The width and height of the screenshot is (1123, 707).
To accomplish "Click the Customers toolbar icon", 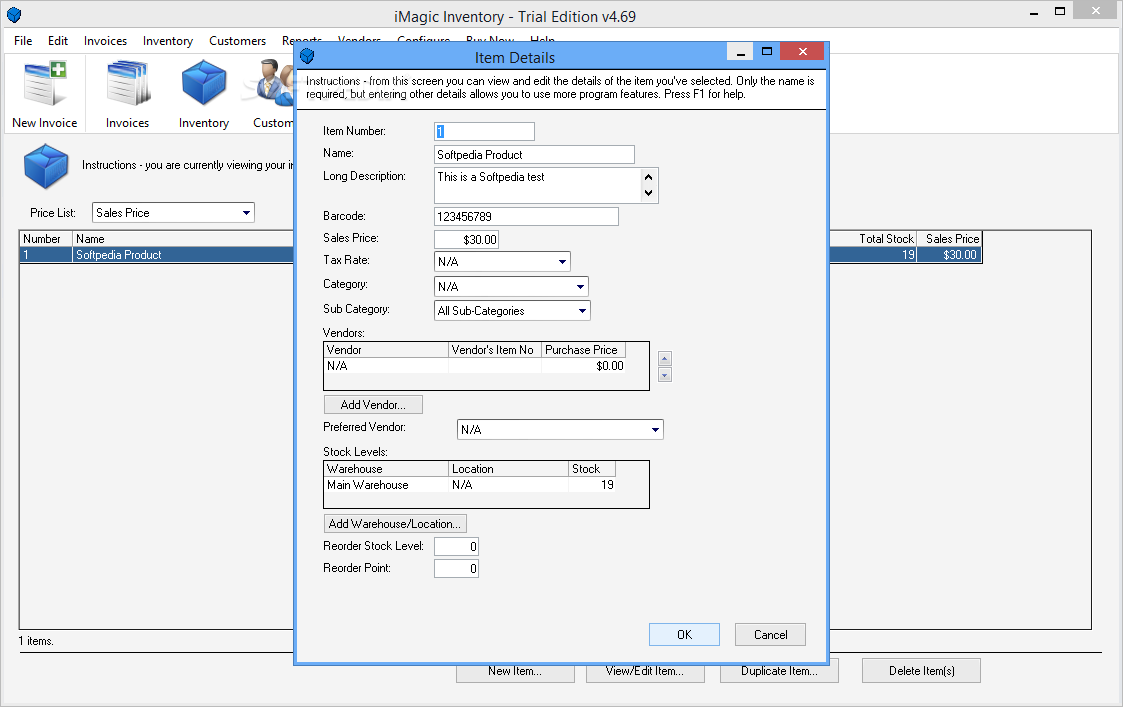I will [x=272, y=94].
